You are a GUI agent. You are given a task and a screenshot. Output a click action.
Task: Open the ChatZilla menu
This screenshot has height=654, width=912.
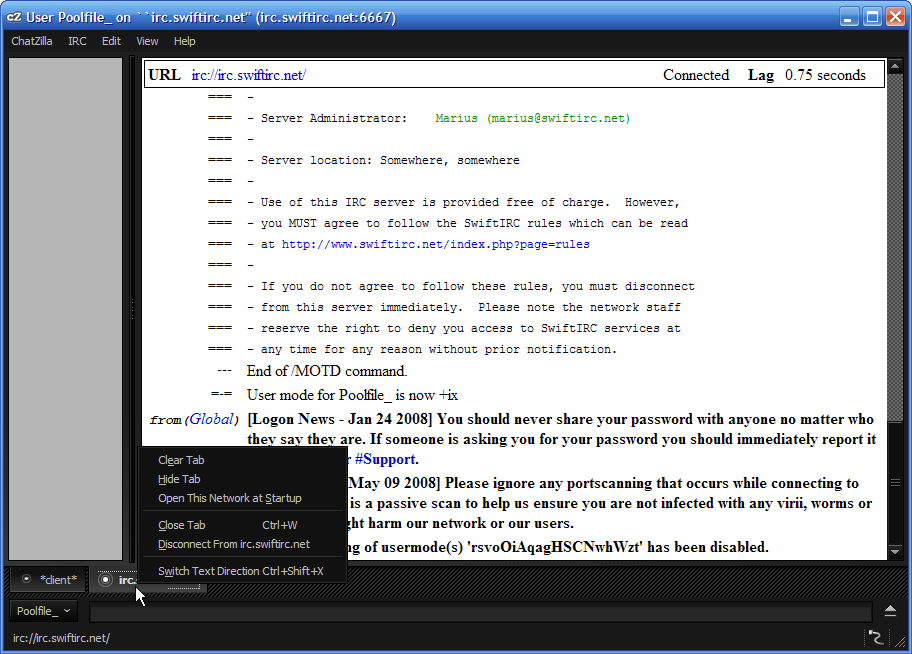[x=32, y=41]
